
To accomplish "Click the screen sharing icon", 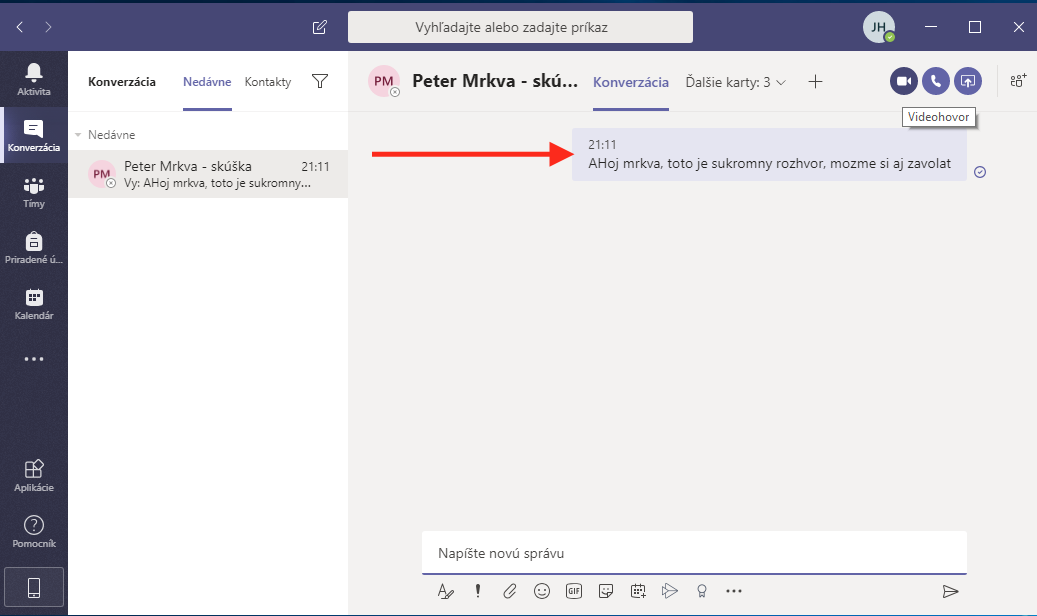I will [968, 81].
